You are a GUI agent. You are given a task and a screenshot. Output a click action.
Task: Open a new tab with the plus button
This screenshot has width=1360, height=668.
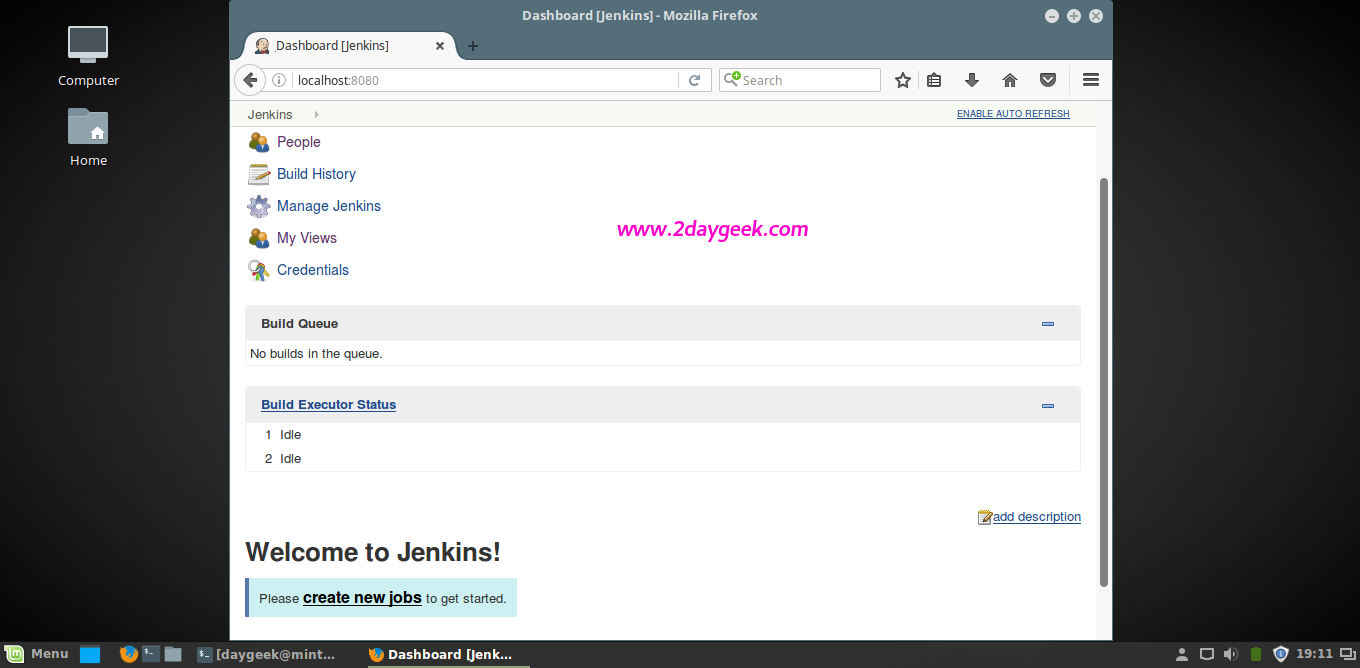point(473,46)
